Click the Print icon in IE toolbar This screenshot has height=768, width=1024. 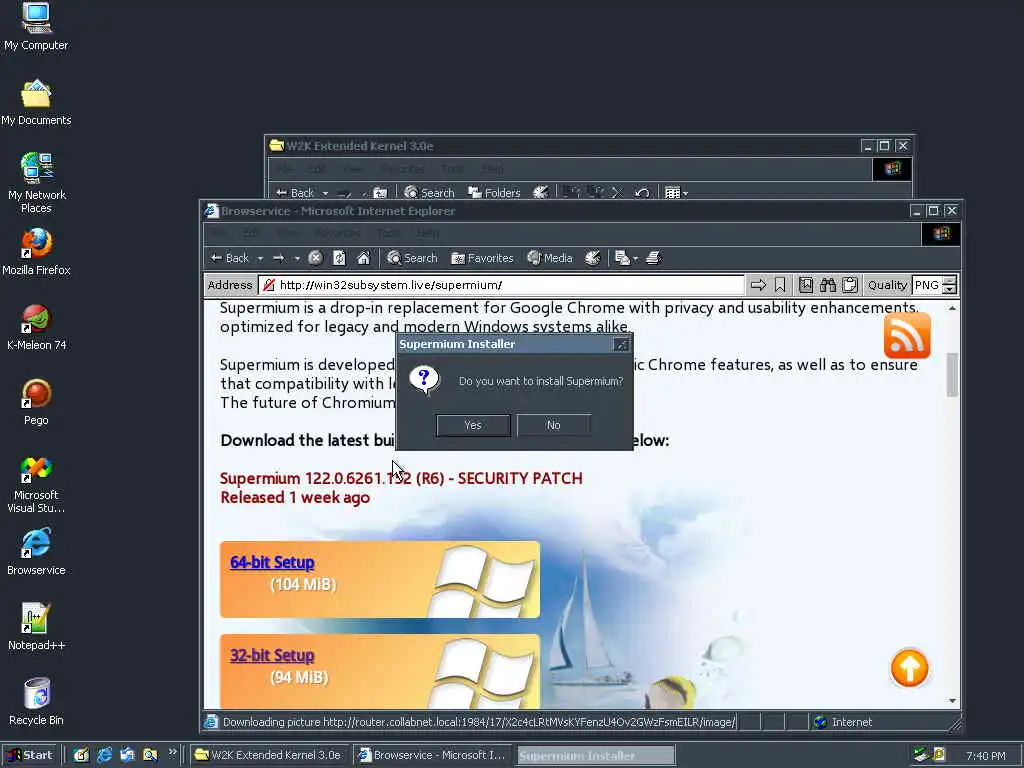coord(654,258)
